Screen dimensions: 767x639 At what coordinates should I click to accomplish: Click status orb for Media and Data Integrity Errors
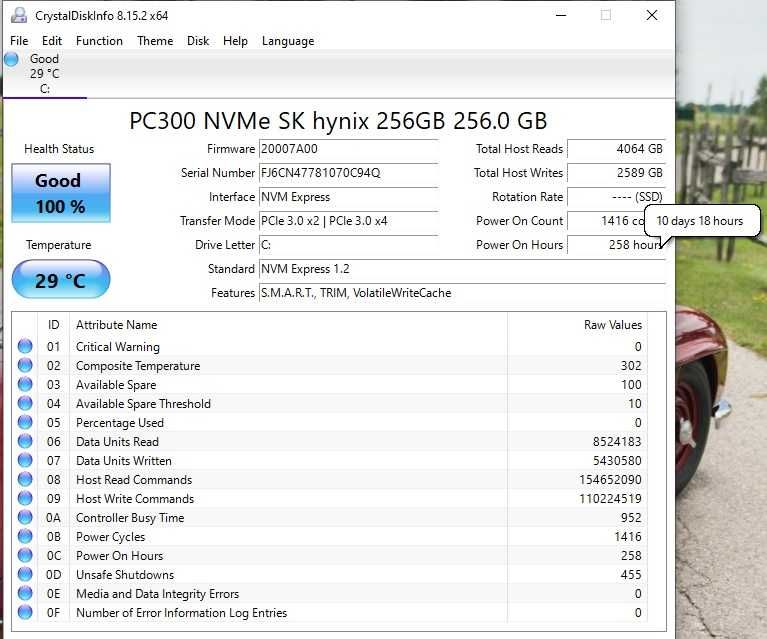pos(25,593)
